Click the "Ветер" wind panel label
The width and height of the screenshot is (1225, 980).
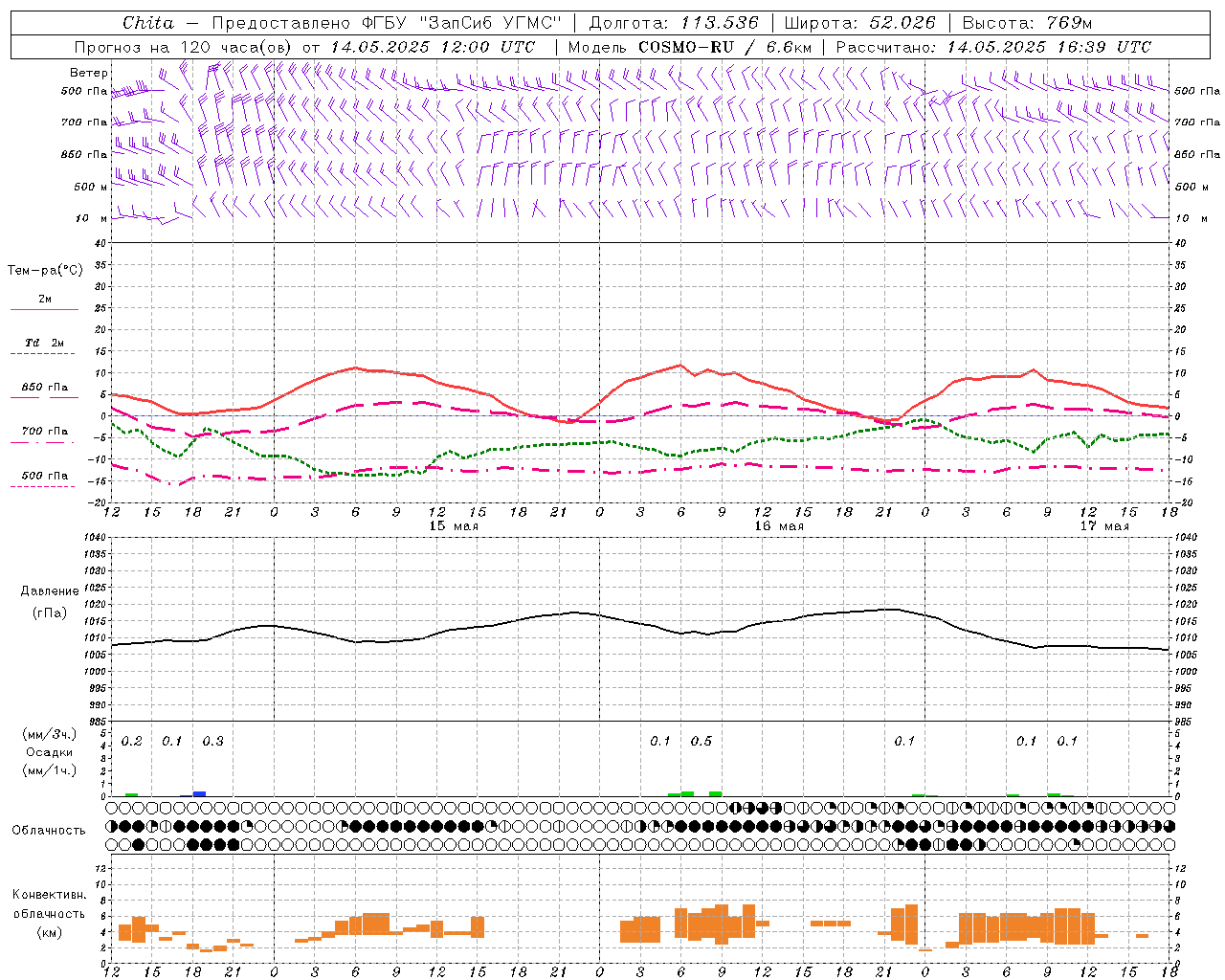[x=88, y=73]
